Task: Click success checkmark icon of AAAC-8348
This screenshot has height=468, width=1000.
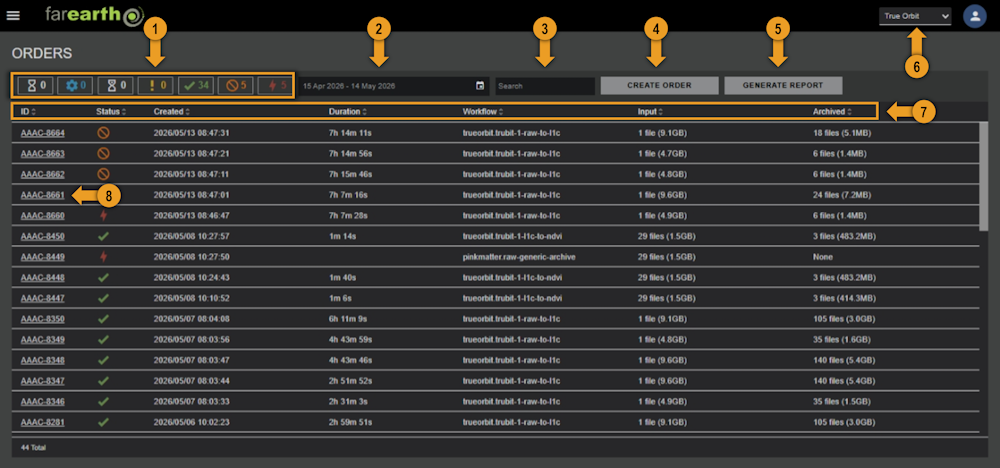Action: tap(103, 360)
